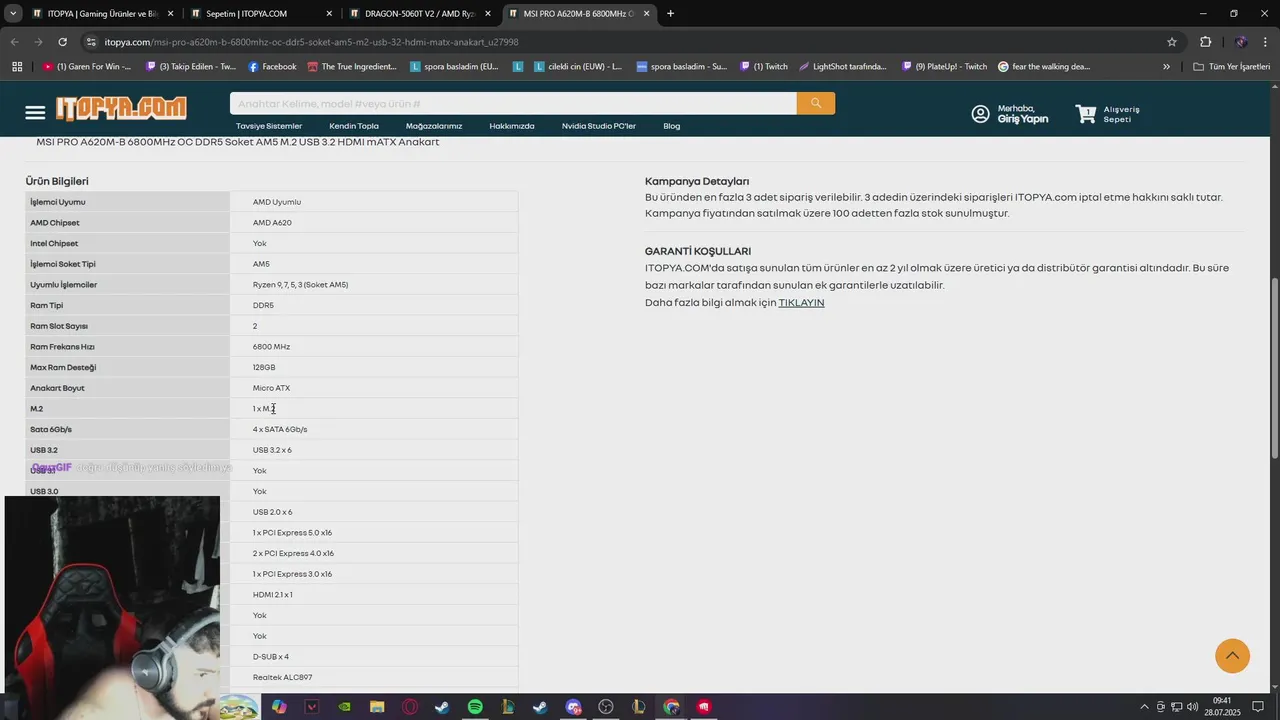
Task: Open the (1) Twitch bookmark
Action: tap(764, 67)
